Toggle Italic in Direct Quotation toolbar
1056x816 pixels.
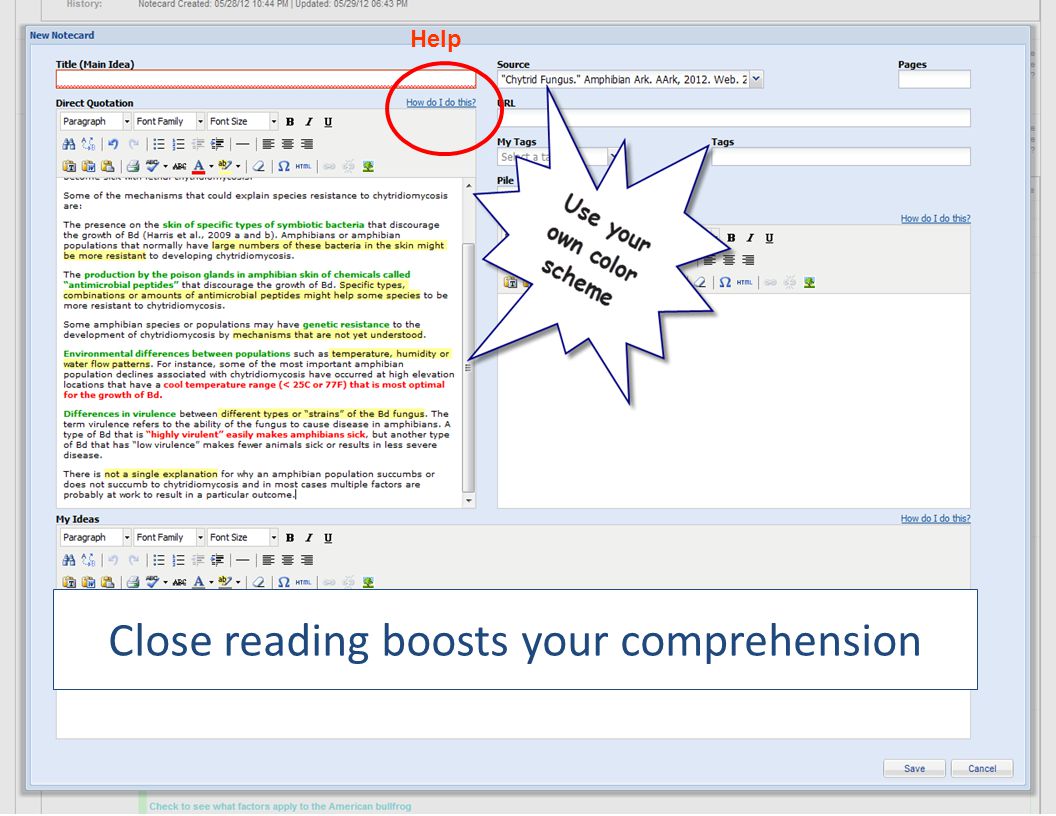tap(309, 122)
